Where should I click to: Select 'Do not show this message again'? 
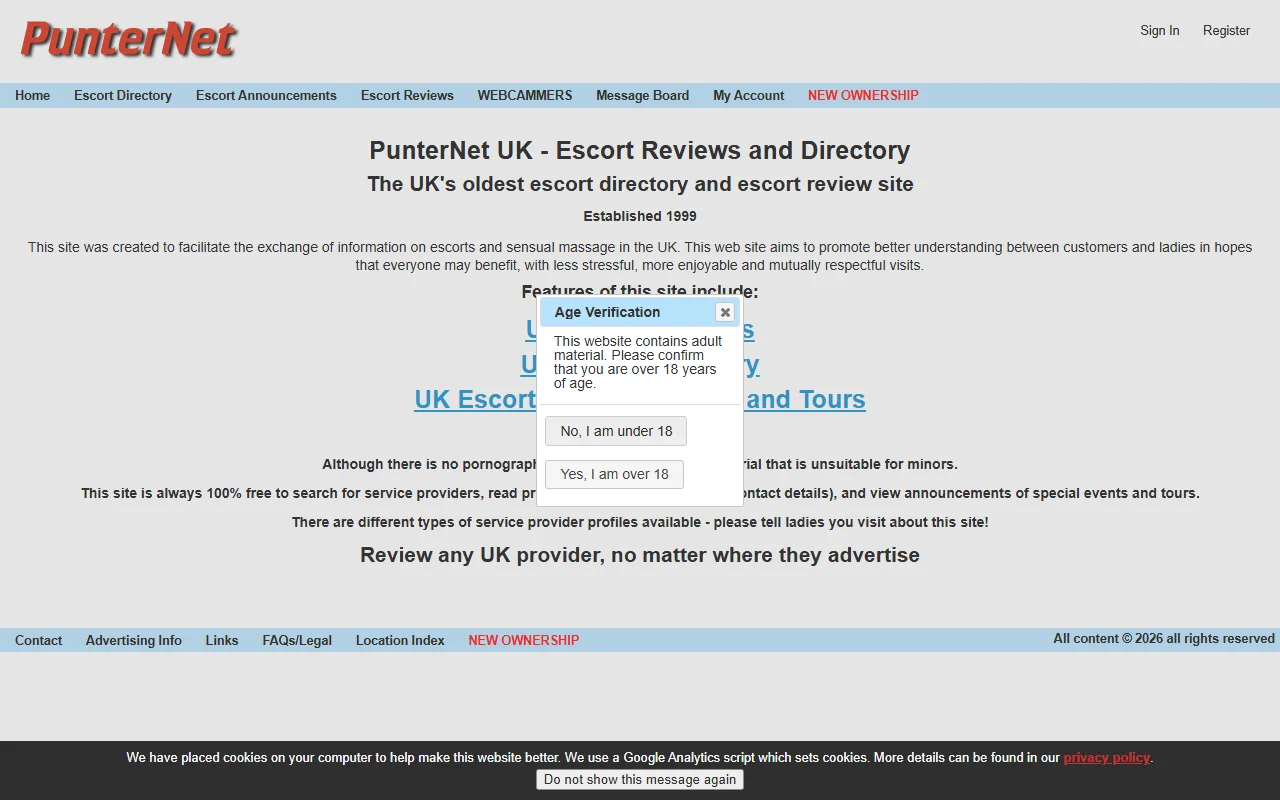point(639,779)
